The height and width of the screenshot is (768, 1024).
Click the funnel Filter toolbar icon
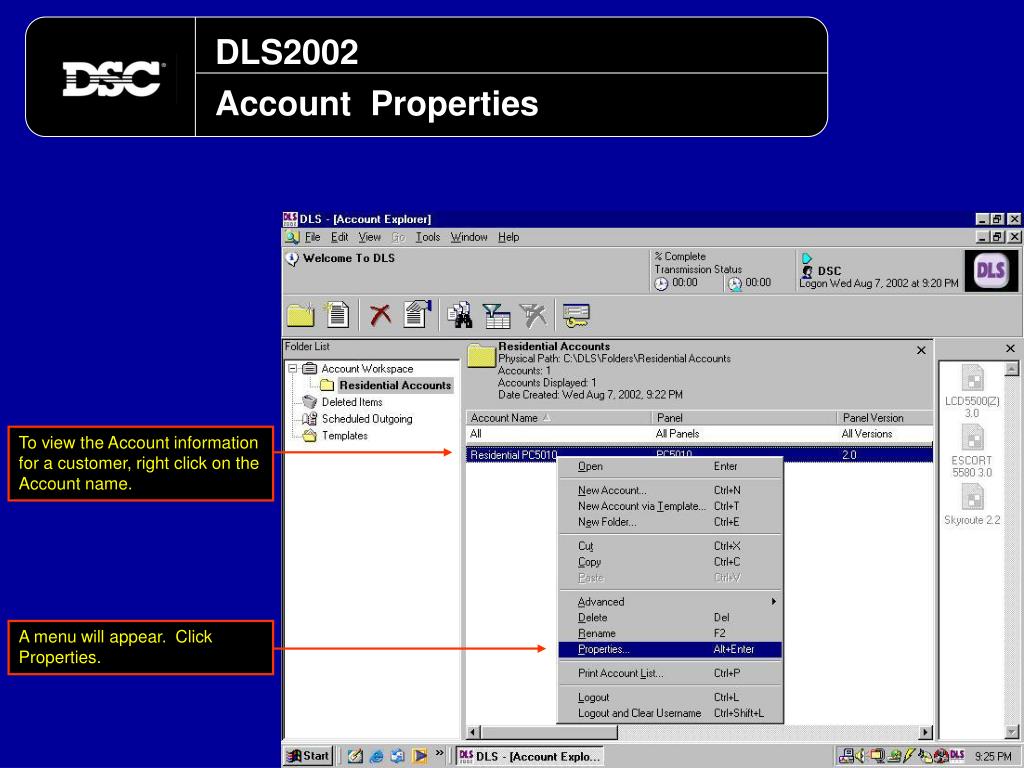(497, 315)
